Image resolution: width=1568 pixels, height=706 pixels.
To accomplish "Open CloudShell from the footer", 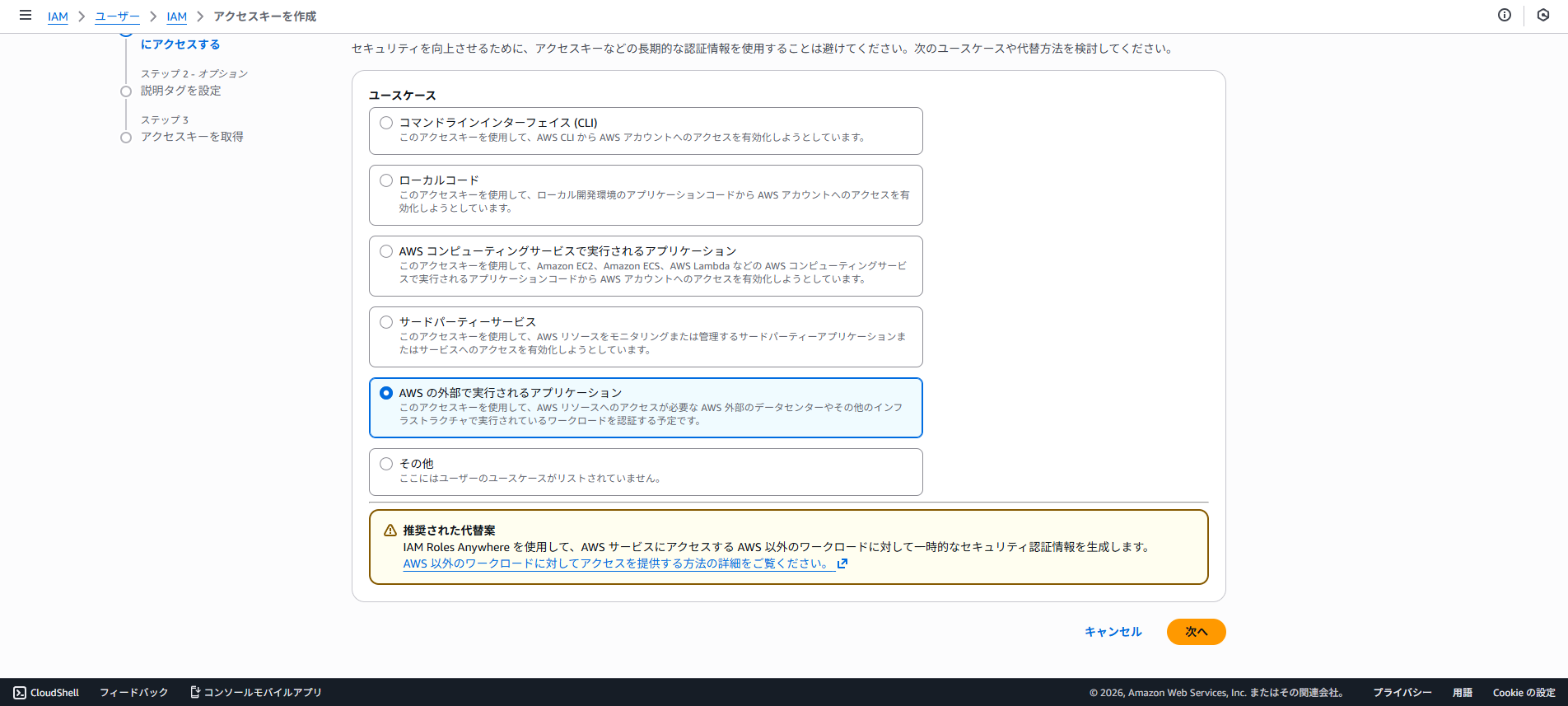I will [47, 693].
